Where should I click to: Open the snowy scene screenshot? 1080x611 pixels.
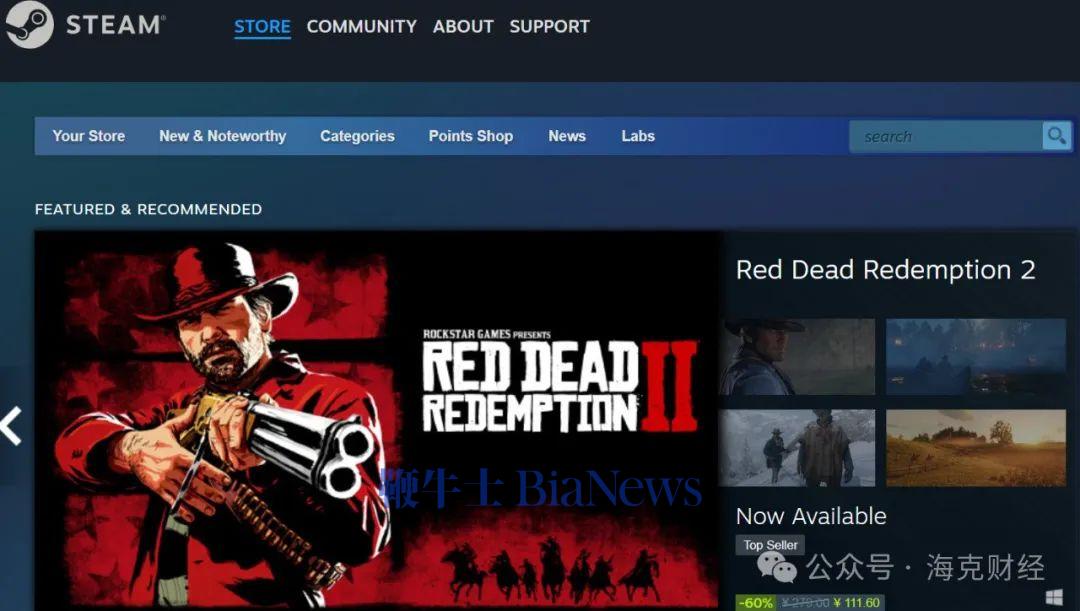[x=798, y=448]
